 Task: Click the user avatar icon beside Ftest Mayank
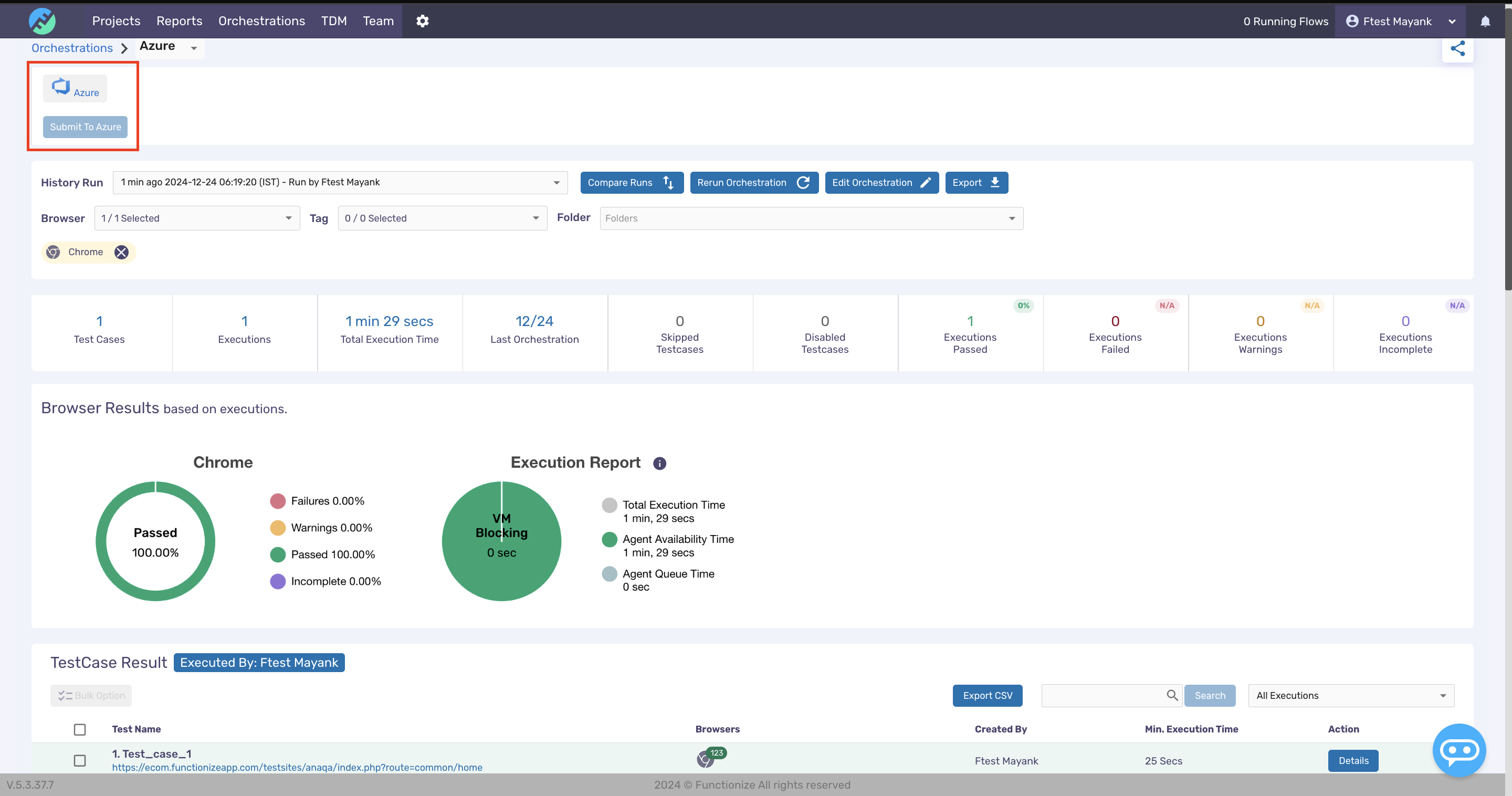click(x=1352, y=21)
